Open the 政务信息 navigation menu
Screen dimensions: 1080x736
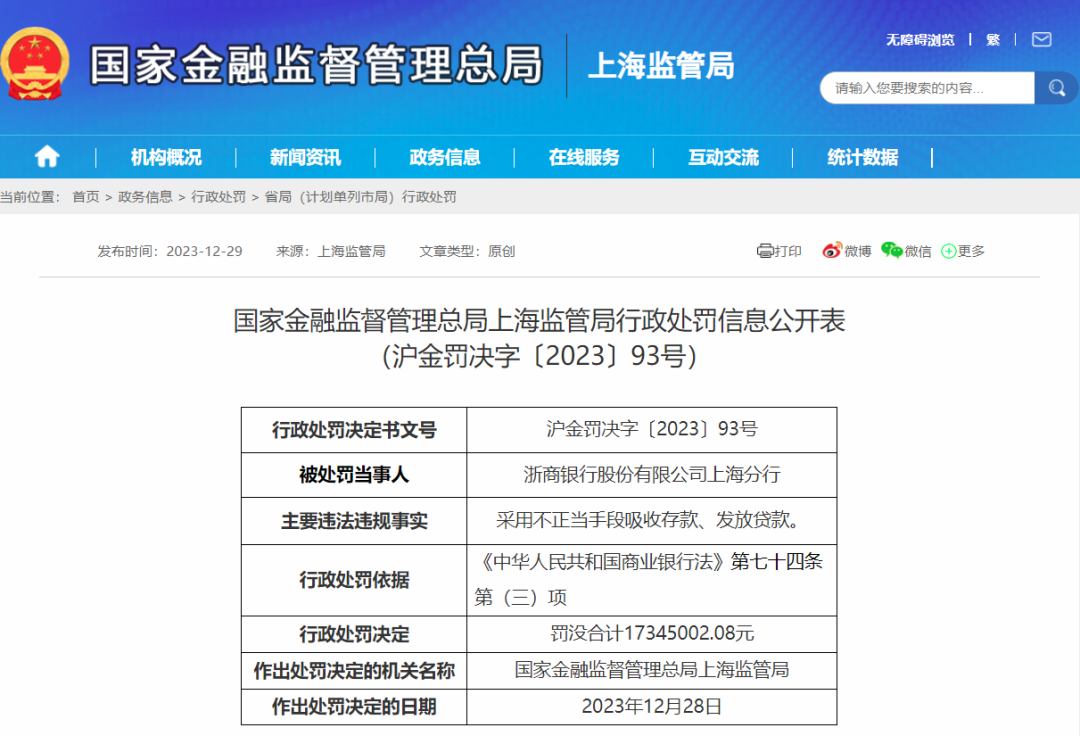(x=444, y=157)
